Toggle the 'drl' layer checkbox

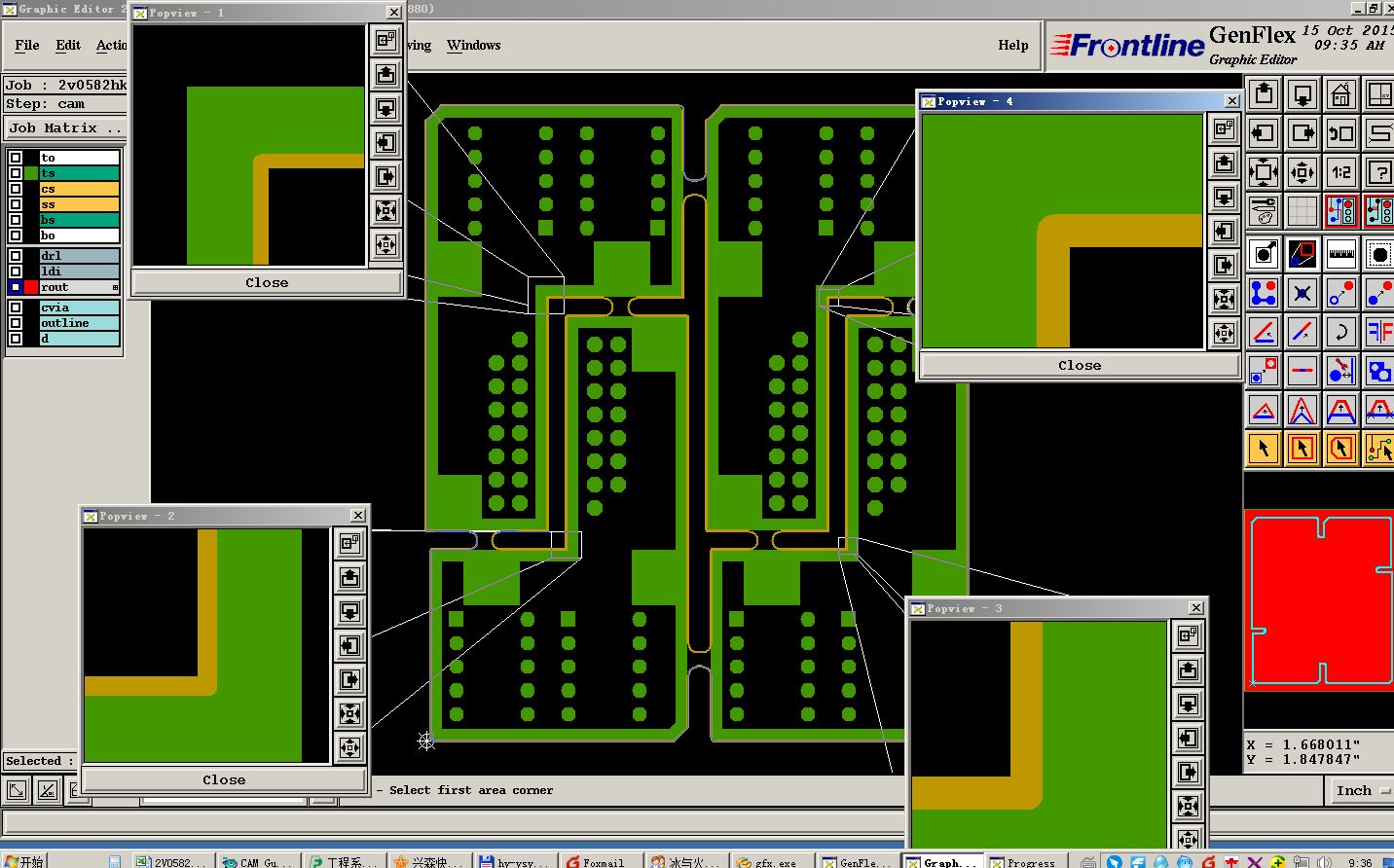coord(16,255)
